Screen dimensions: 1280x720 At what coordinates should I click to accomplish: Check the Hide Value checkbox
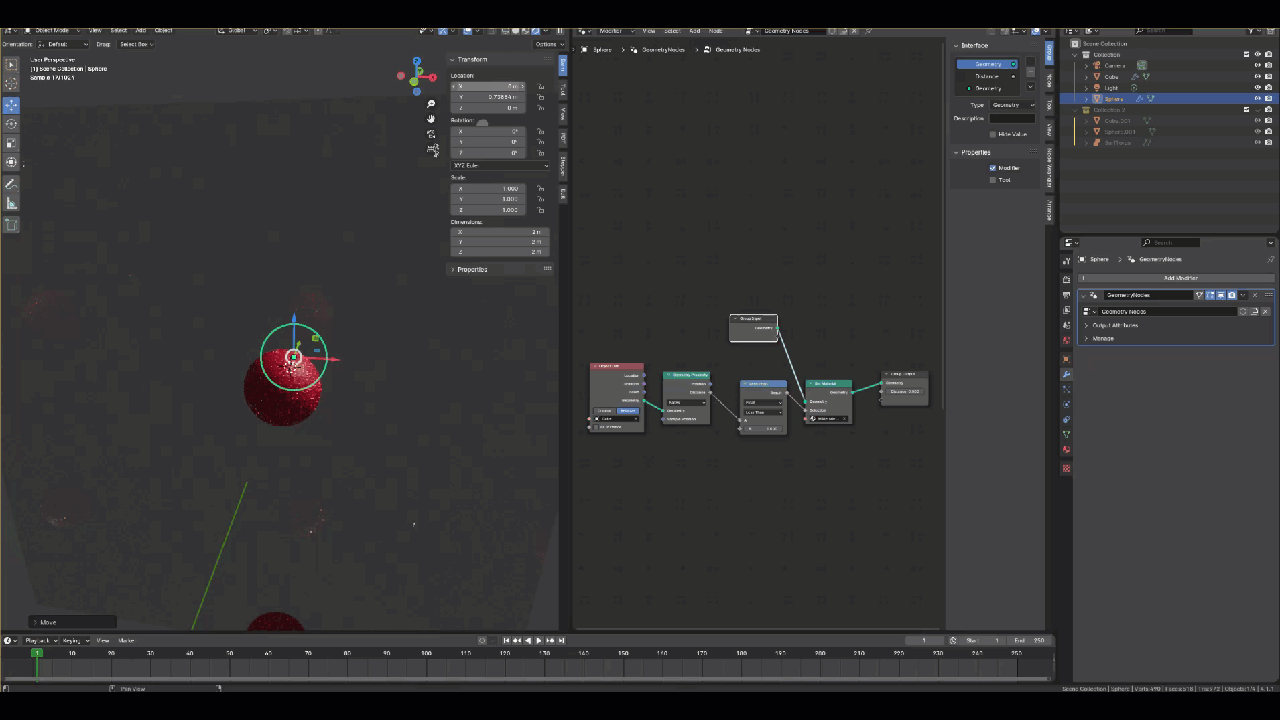pyautogui.click(x=993, y=134)
